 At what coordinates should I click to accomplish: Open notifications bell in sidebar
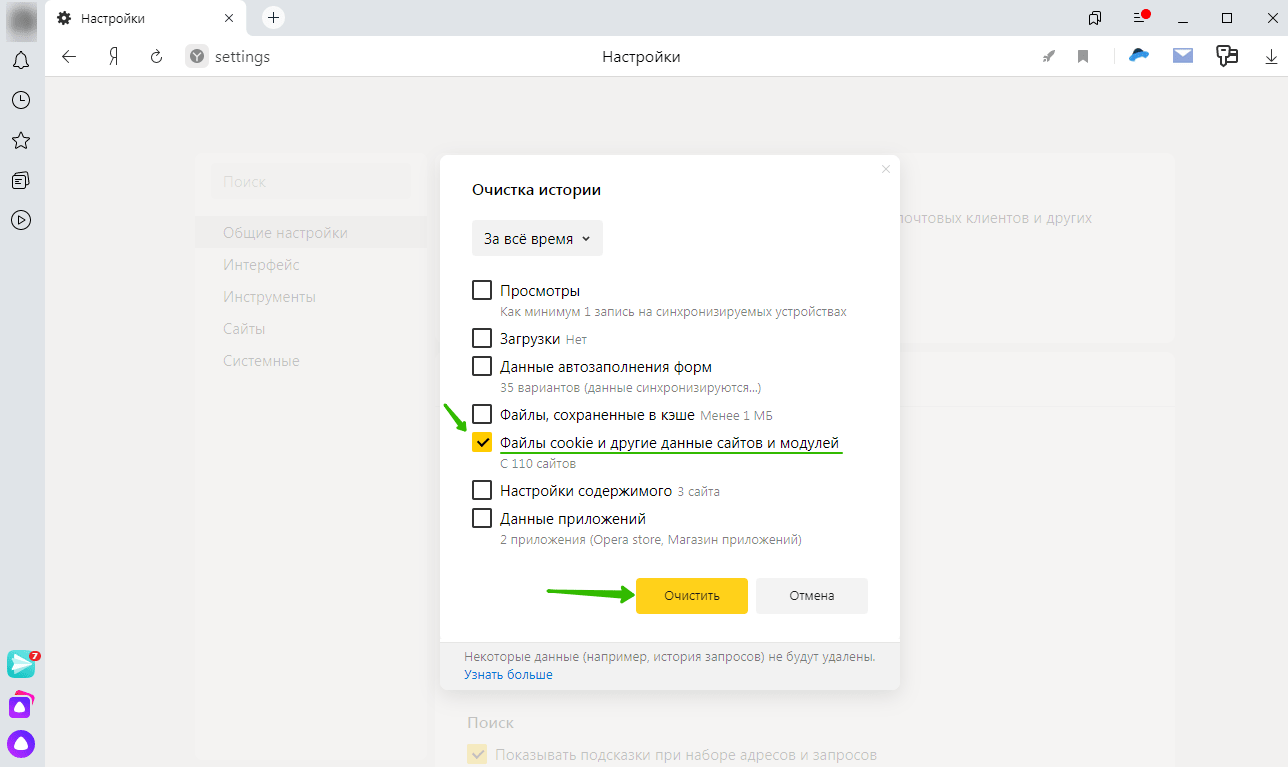point(20,61)
